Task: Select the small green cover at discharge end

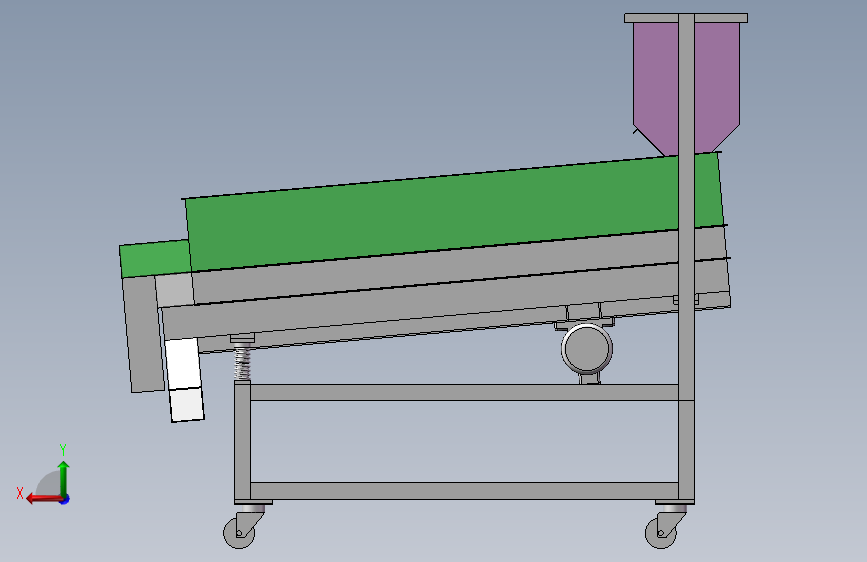Action: [155, 258]
